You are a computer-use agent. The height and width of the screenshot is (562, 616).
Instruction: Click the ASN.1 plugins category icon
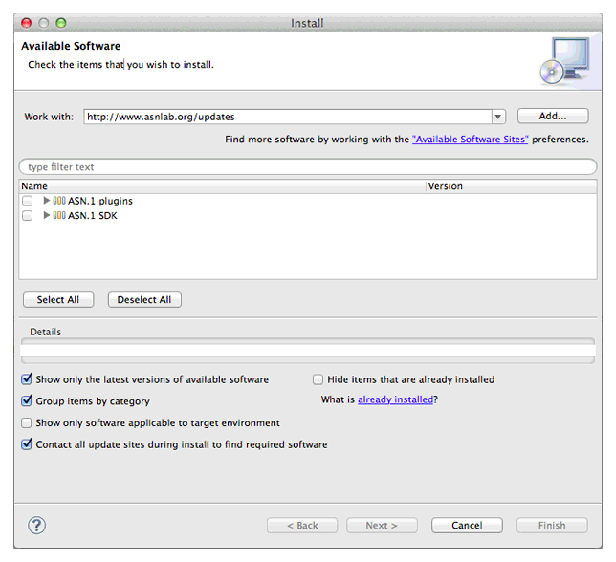pos(60,201)
